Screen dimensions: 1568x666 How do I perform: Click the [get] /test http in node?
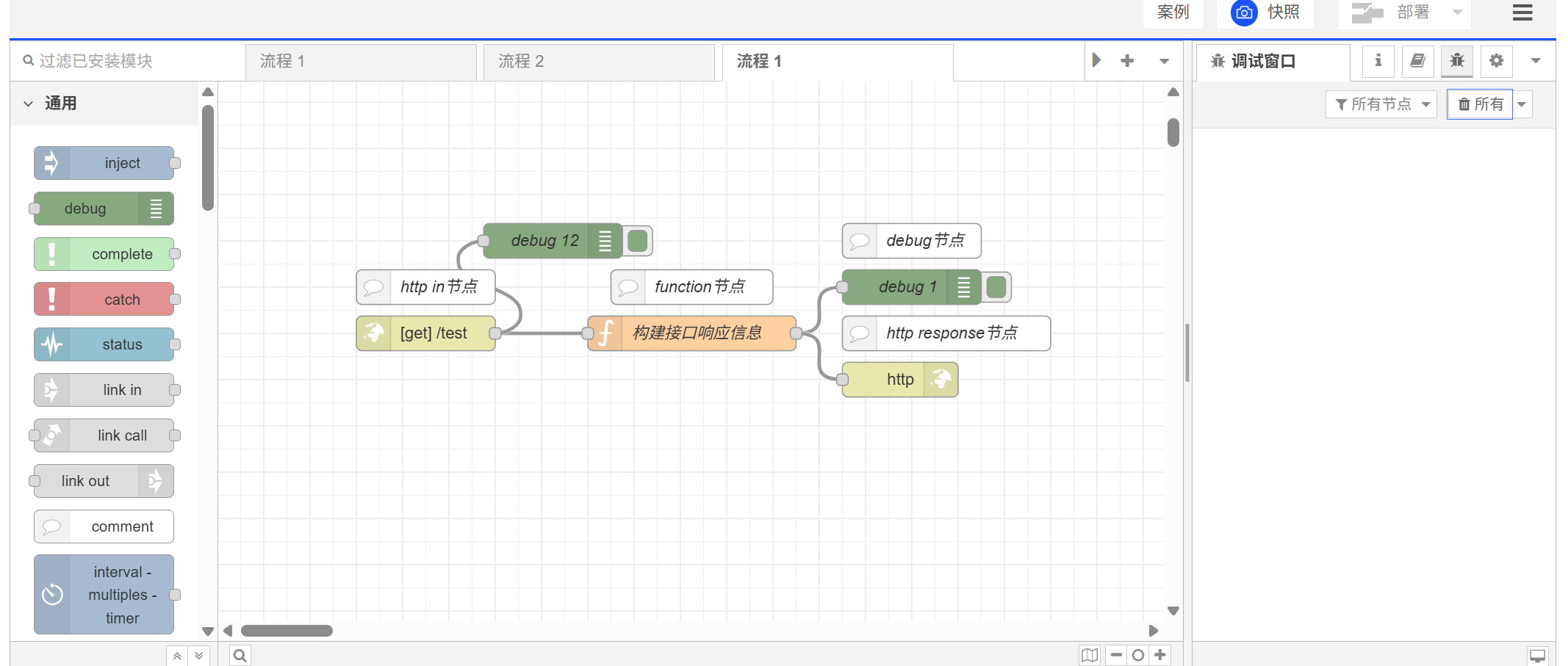click(425, 333)
